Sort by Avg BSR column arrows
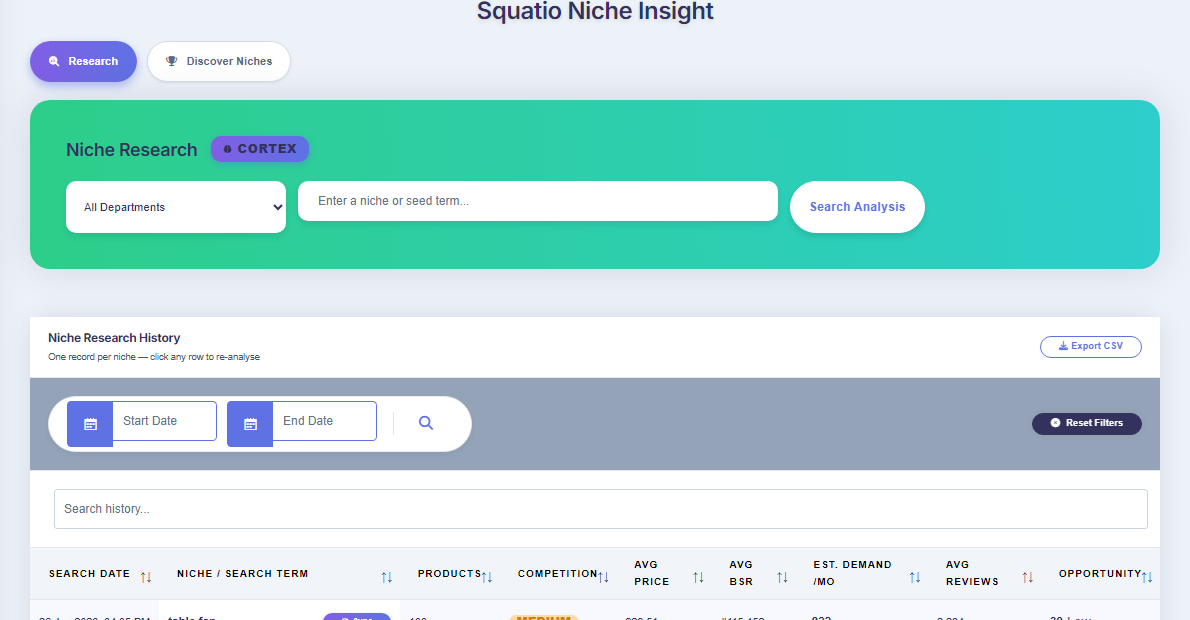 [782, 578]
